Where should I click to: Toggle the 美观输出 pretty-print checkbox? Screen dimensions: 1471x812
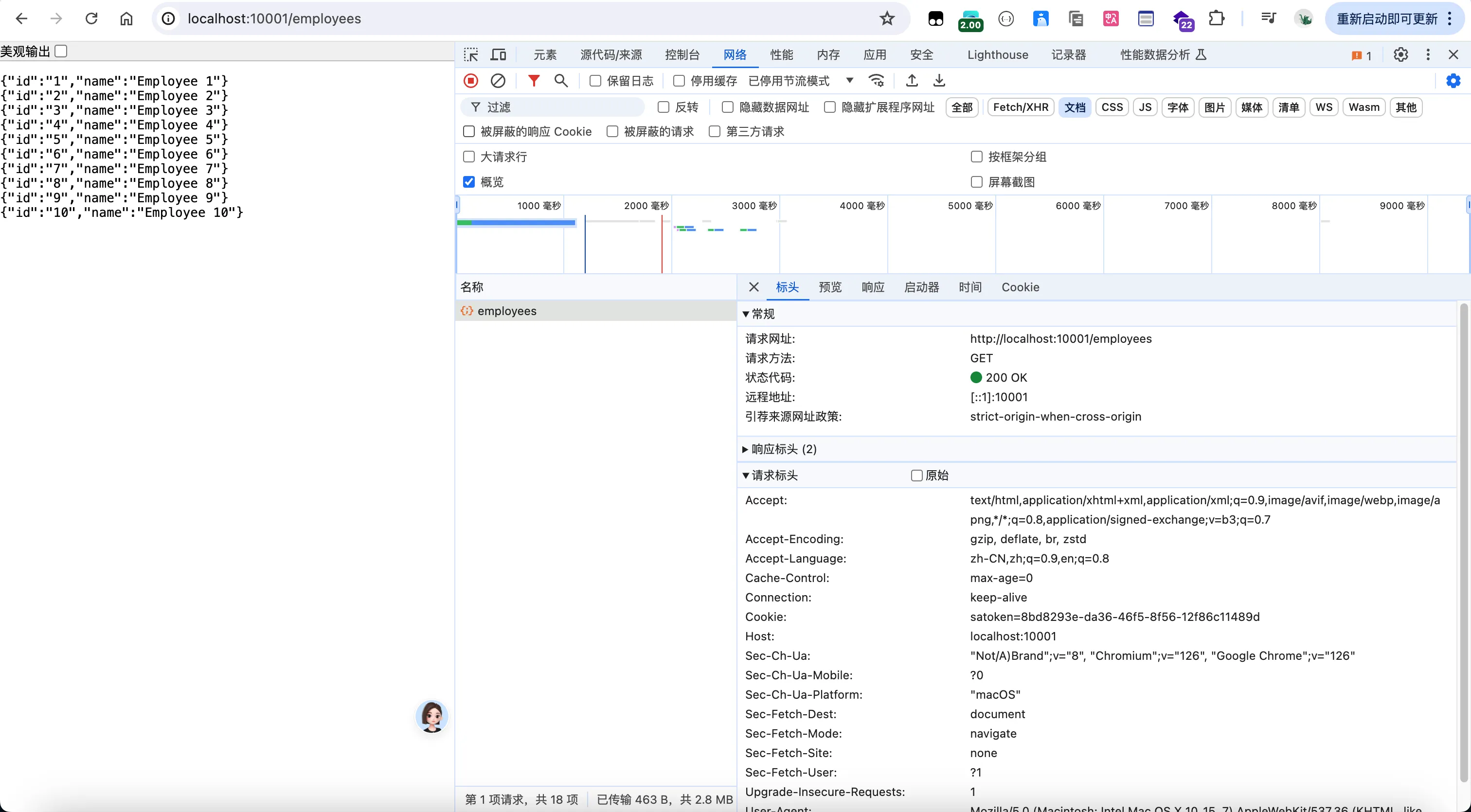point(61,52)
